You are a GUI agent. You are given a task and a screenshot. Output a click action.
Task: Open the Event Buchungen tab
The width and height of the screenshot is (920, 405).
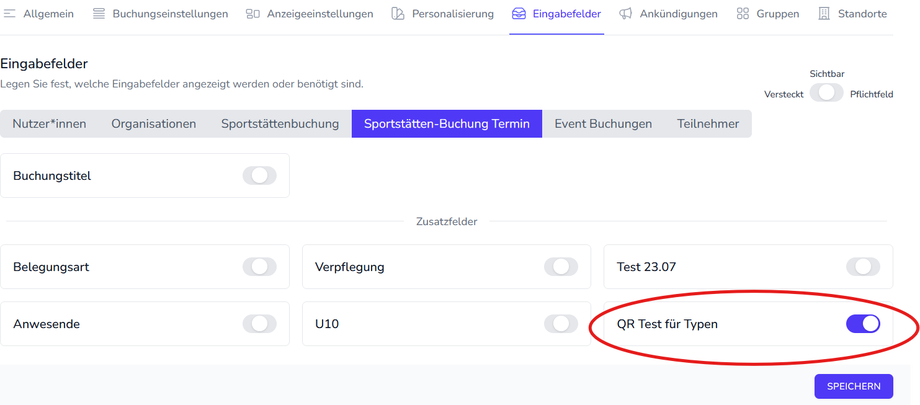pyautogui.click(x=603, y=124)
